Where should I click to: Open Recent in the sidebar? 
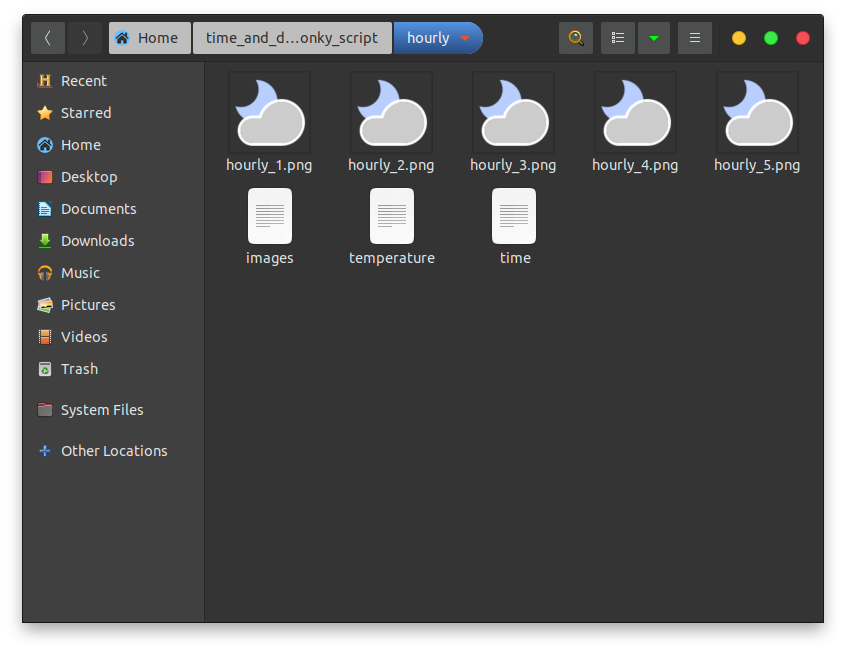tap(113, 81)
